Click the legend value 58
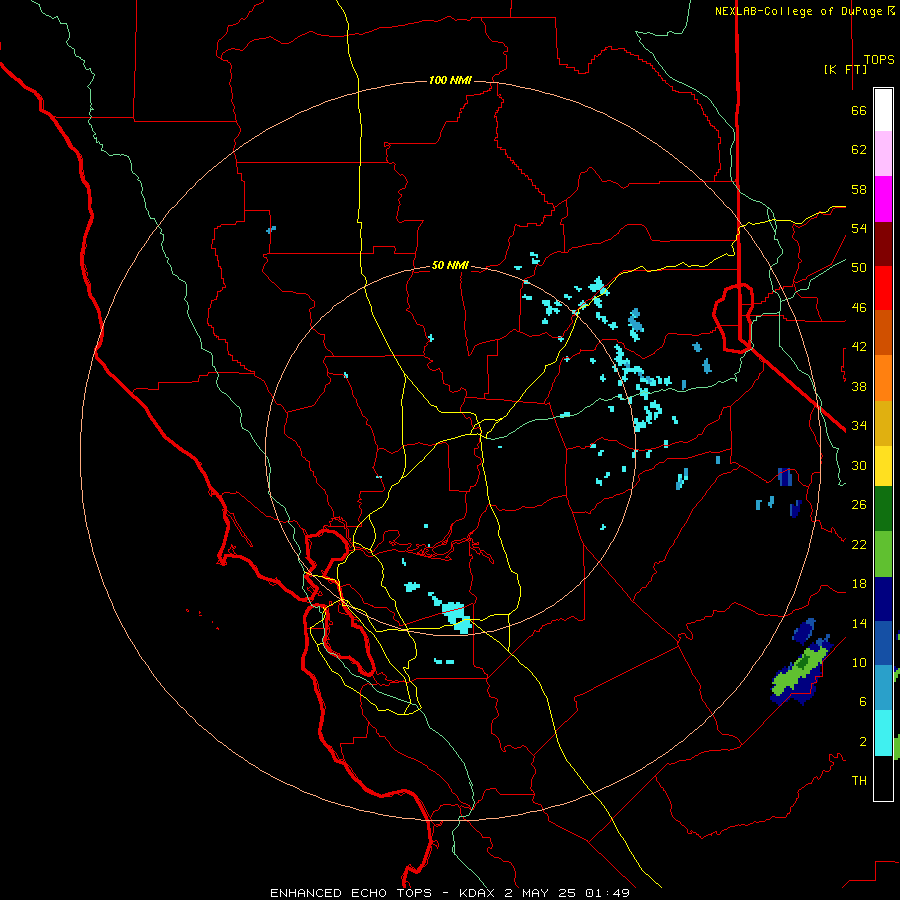 coord(859,189)
